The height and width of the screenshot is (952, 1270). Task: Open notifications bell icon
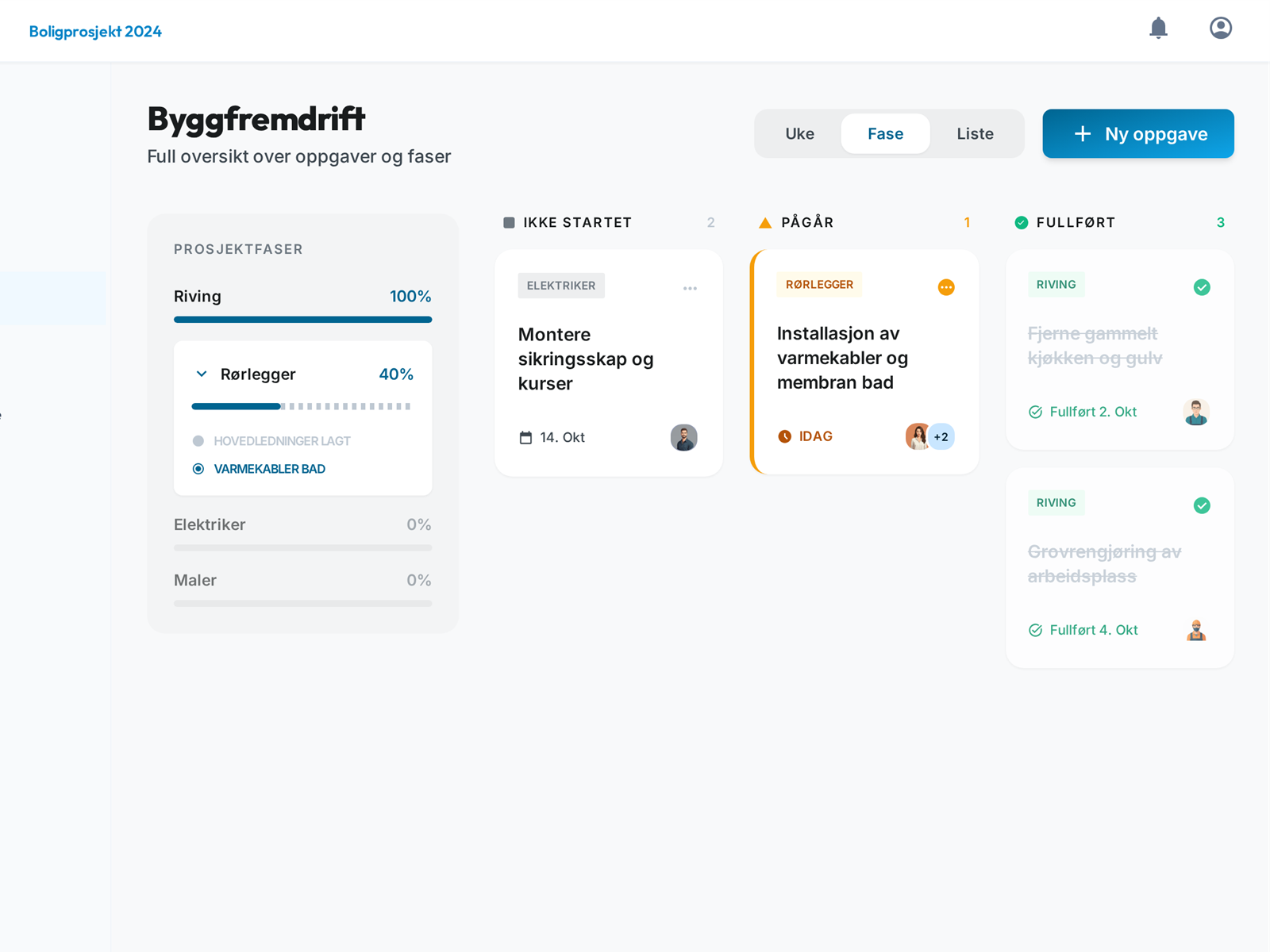point(1158,29)
